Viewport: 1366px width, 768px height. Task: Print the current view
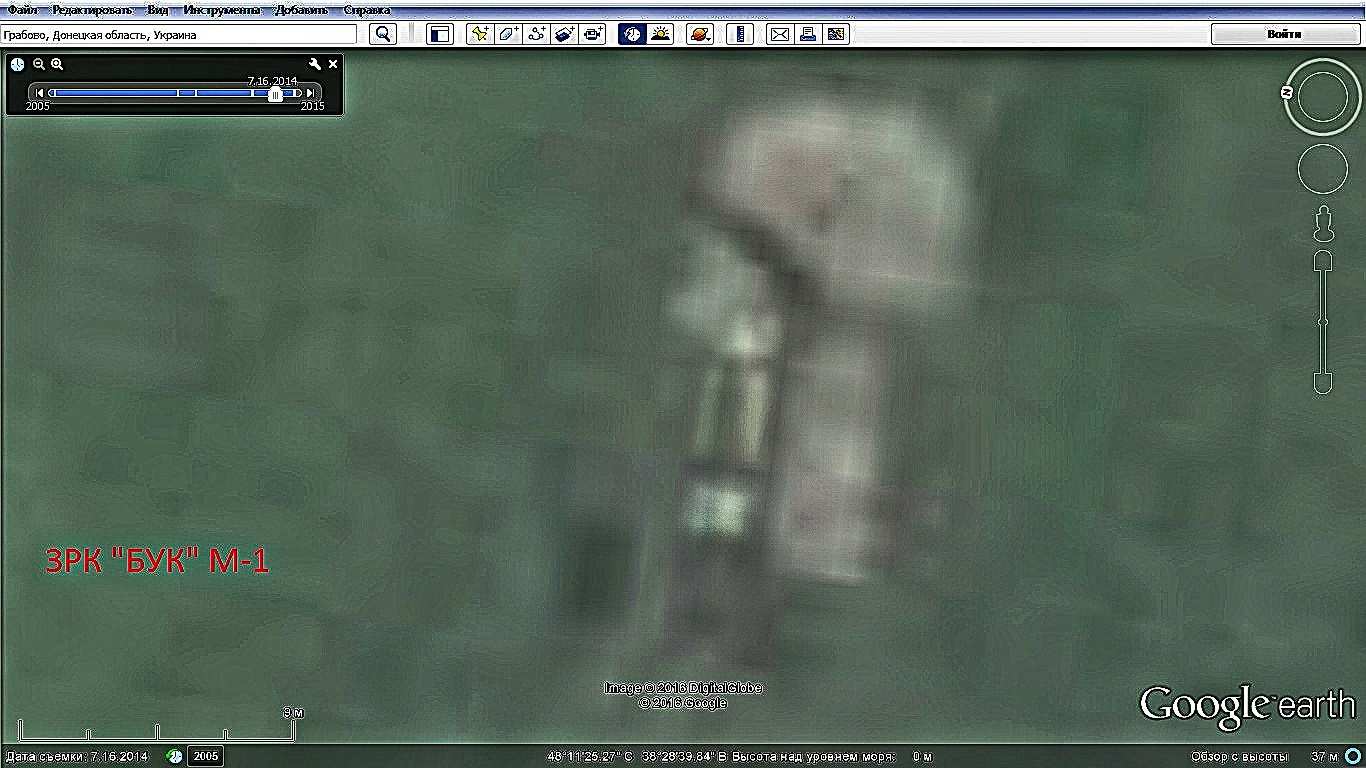coord(808,34)
